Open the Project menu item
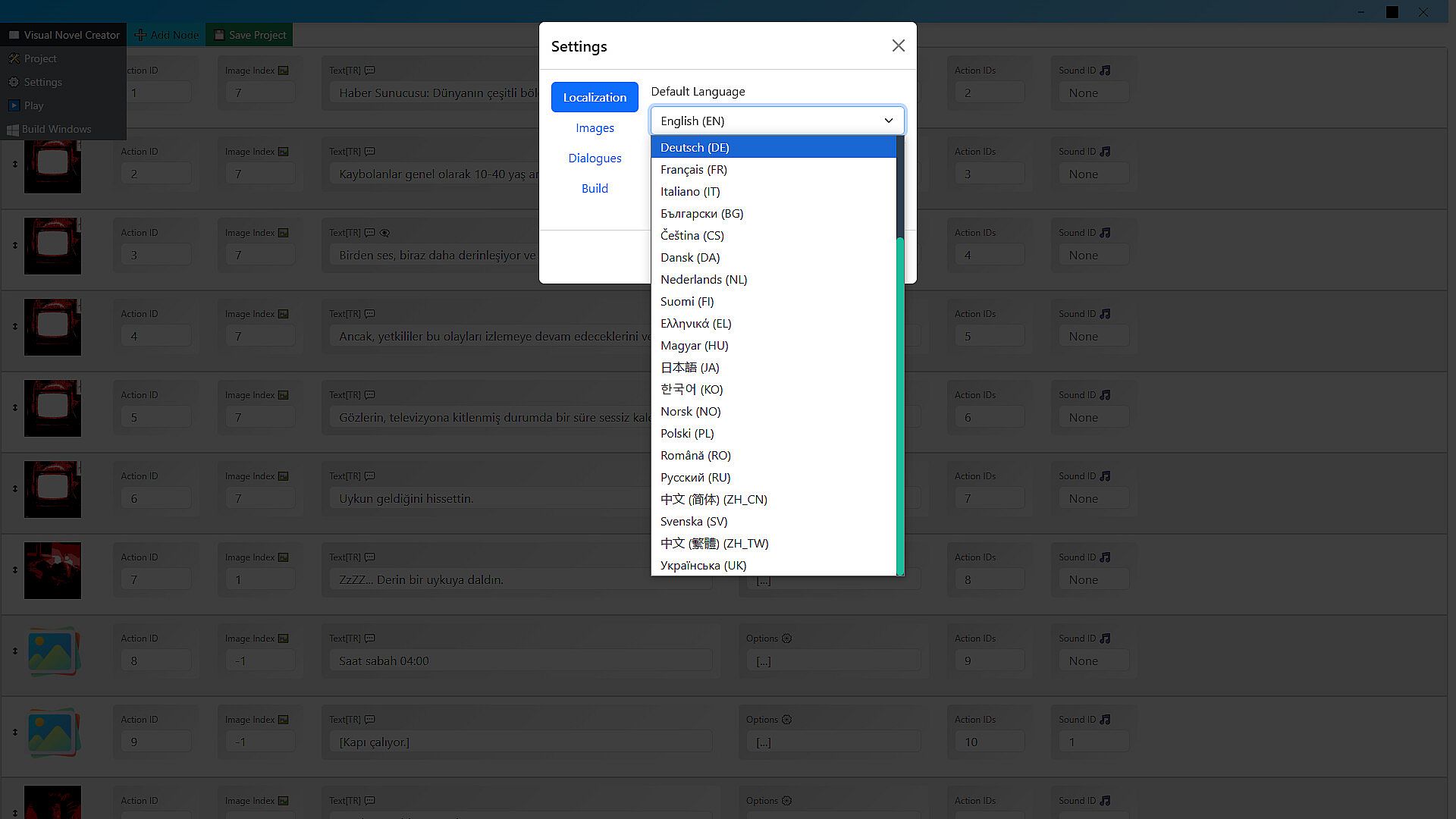This screenshot has width=1456, height=819. (x=40, y=58)
